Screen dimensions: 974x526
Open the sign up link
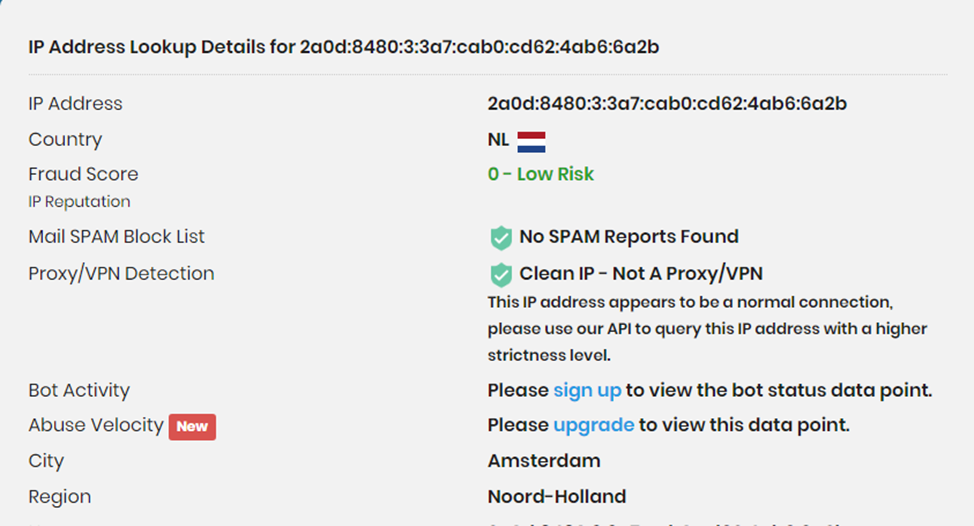tap(587, 390)
